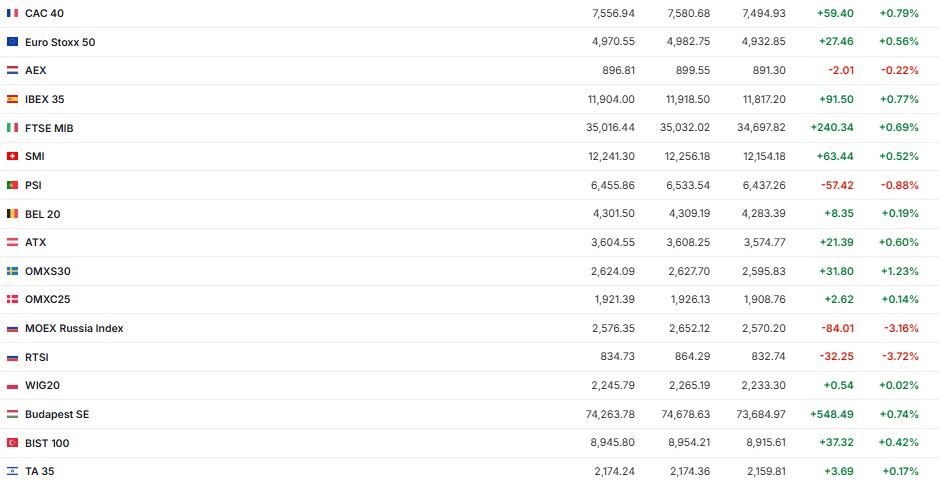Click the RTSI index name
Viewport: 939px width, 482px height.
[x=37, y=357]
